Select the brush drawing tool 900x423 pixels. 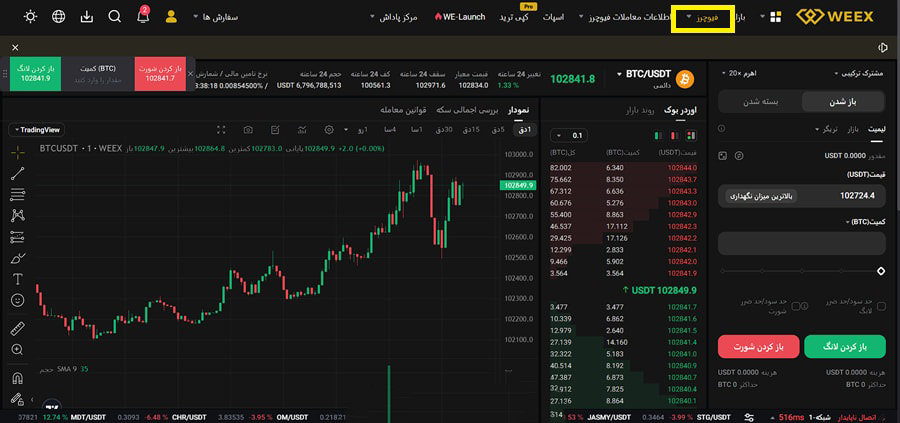pos(18,258)
